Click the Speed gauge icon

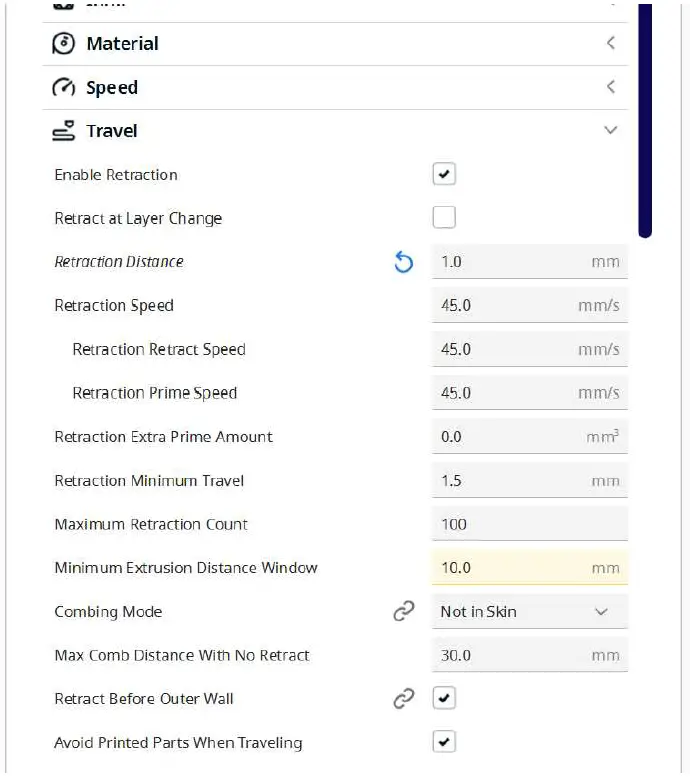tap(64, 88)
